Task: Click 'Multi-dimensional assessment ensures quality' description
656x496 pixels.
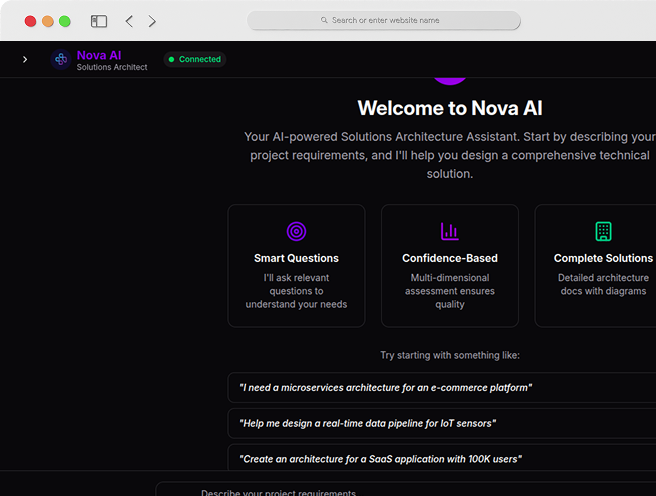Action: click(450, 291)
